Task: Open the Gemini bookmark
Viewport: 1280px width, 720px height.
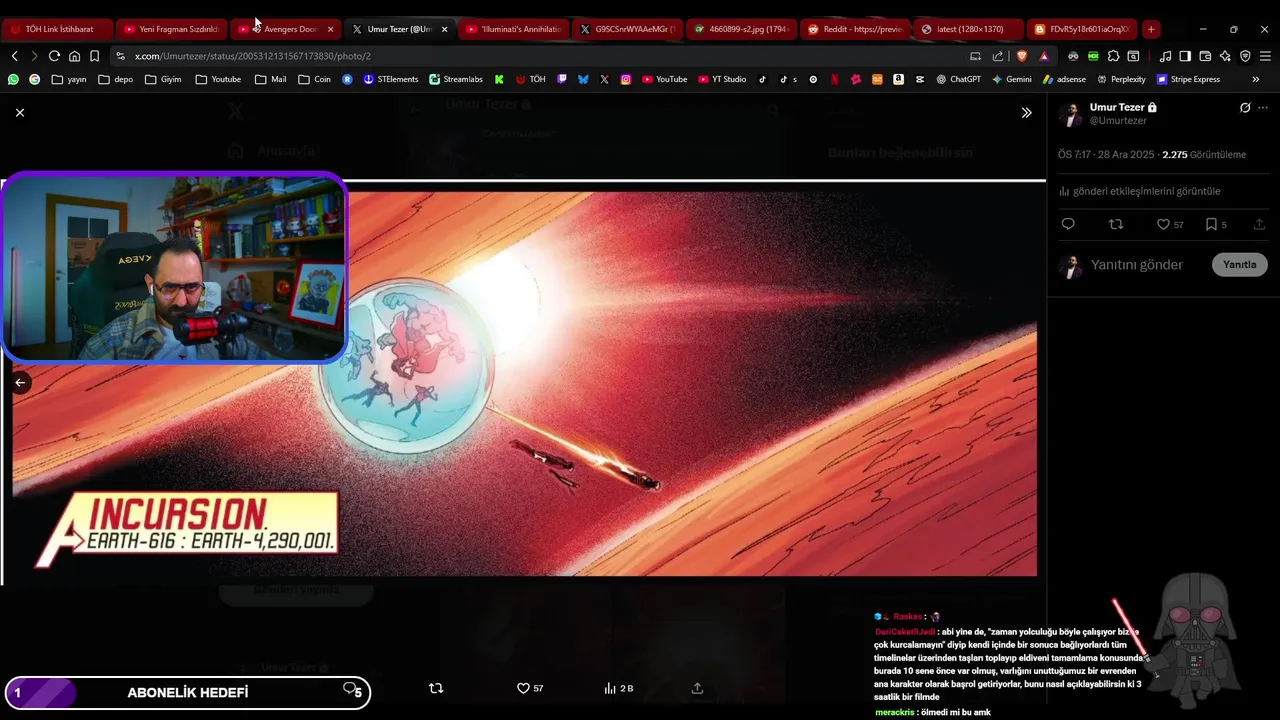Action: [x=1011, y=79]
